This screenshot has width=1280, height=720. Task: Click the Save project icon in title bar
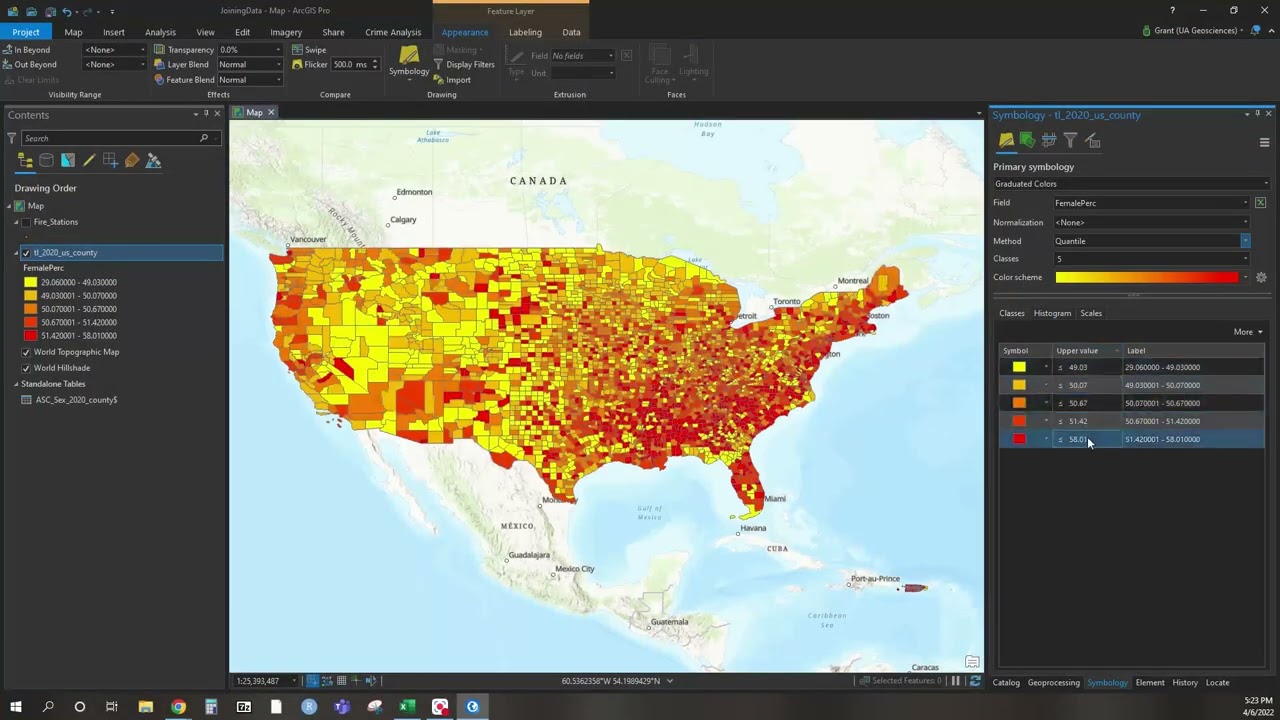[x=49, y=11]
